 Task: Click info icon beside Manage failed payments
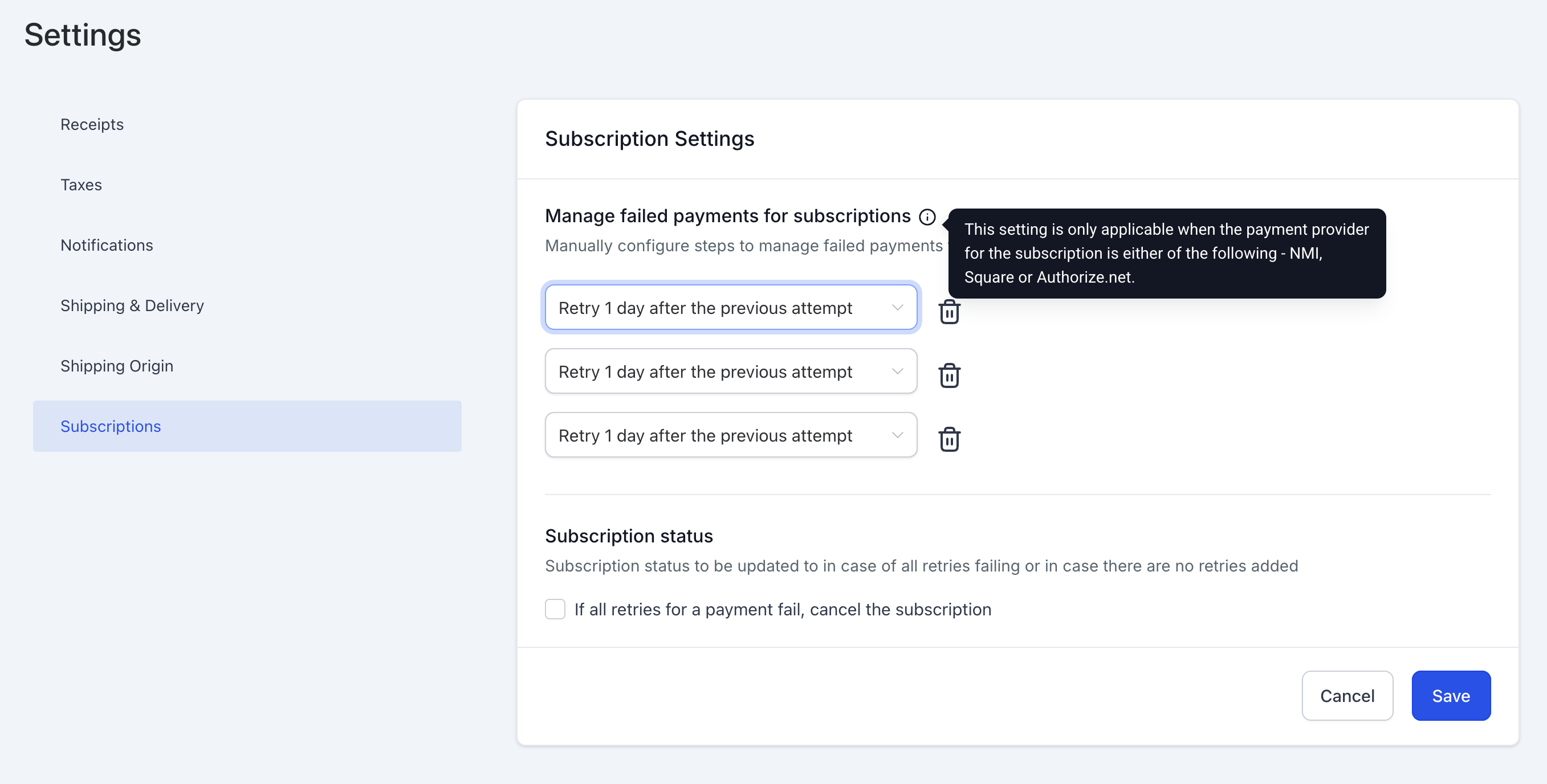click(x=927, y=217)
